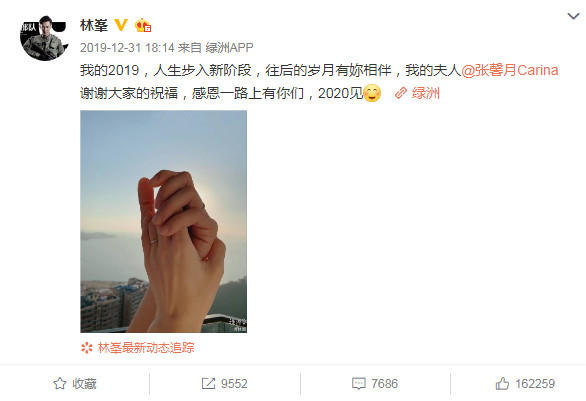Open the 绿洲 link text

(426, 93)
